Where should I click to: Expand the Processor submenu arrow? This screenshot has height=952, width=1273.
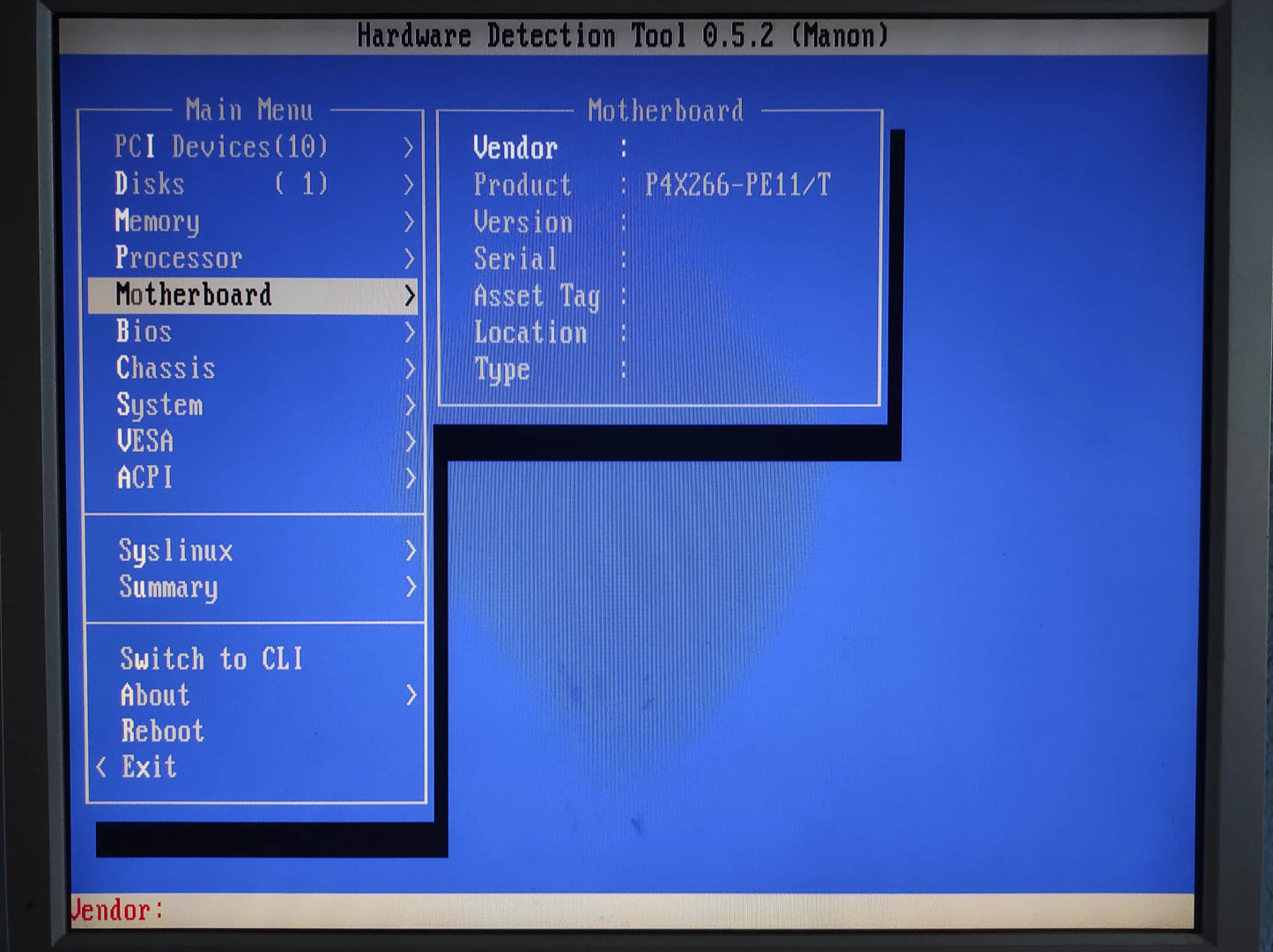[408, 258]
